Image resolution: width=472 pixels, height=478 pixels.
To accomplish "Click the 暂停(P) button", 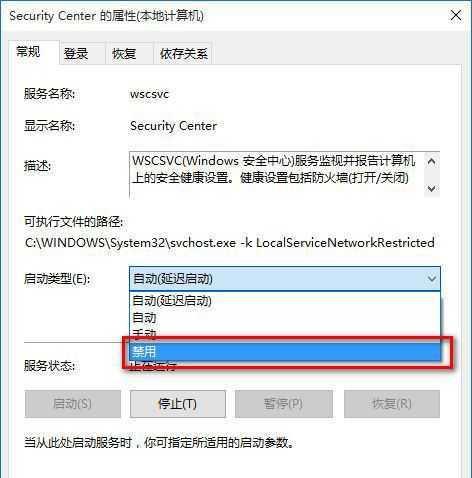I will [x=284, y=404].
